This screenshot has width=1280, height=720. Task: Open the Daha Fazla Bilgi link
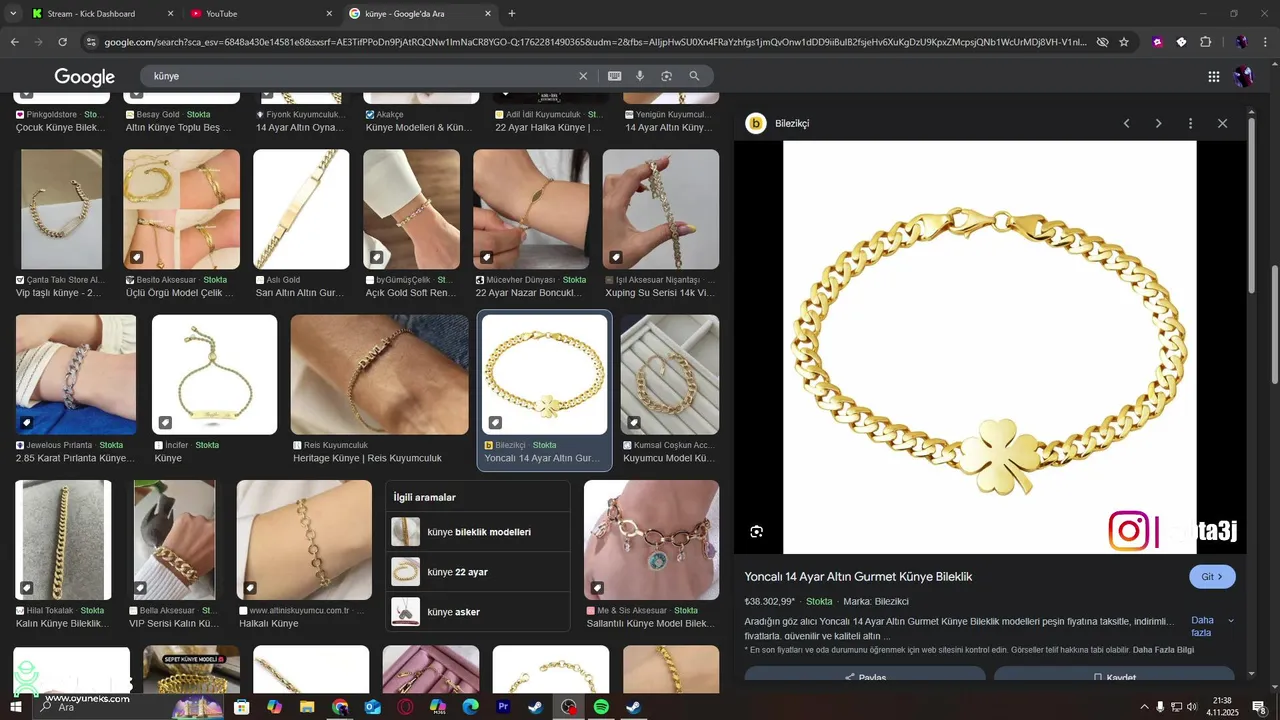(x=1163, y=650)
